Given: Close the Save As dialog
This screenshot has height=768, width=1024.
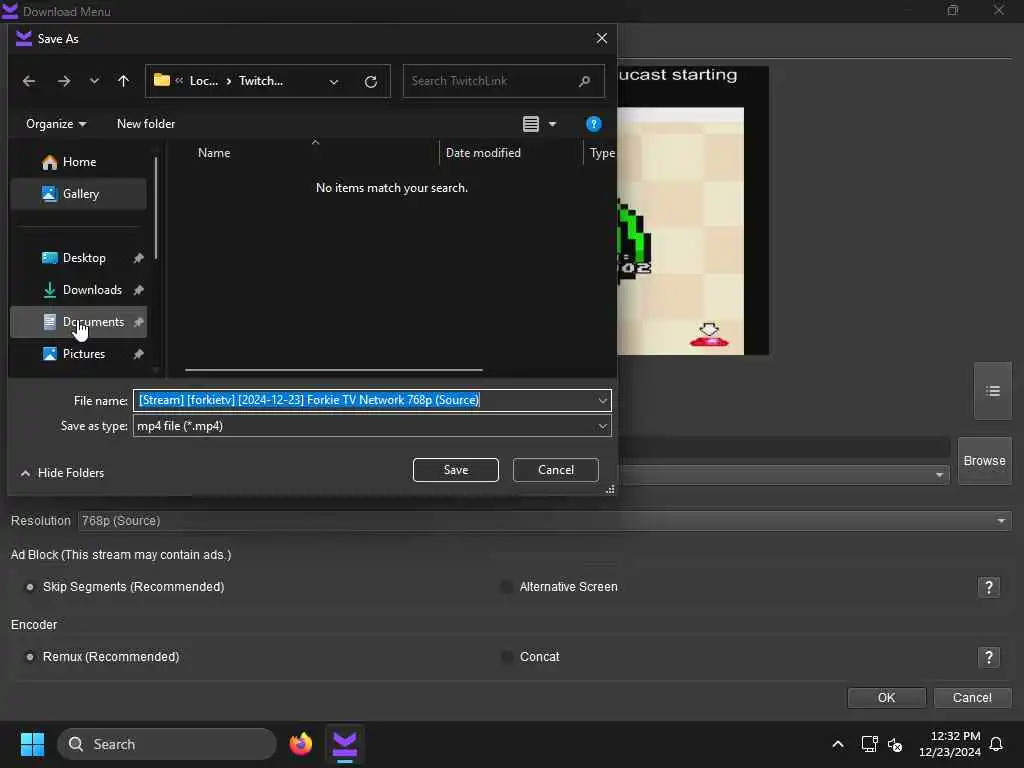Looking at the screenshot, I should point(601,39).
